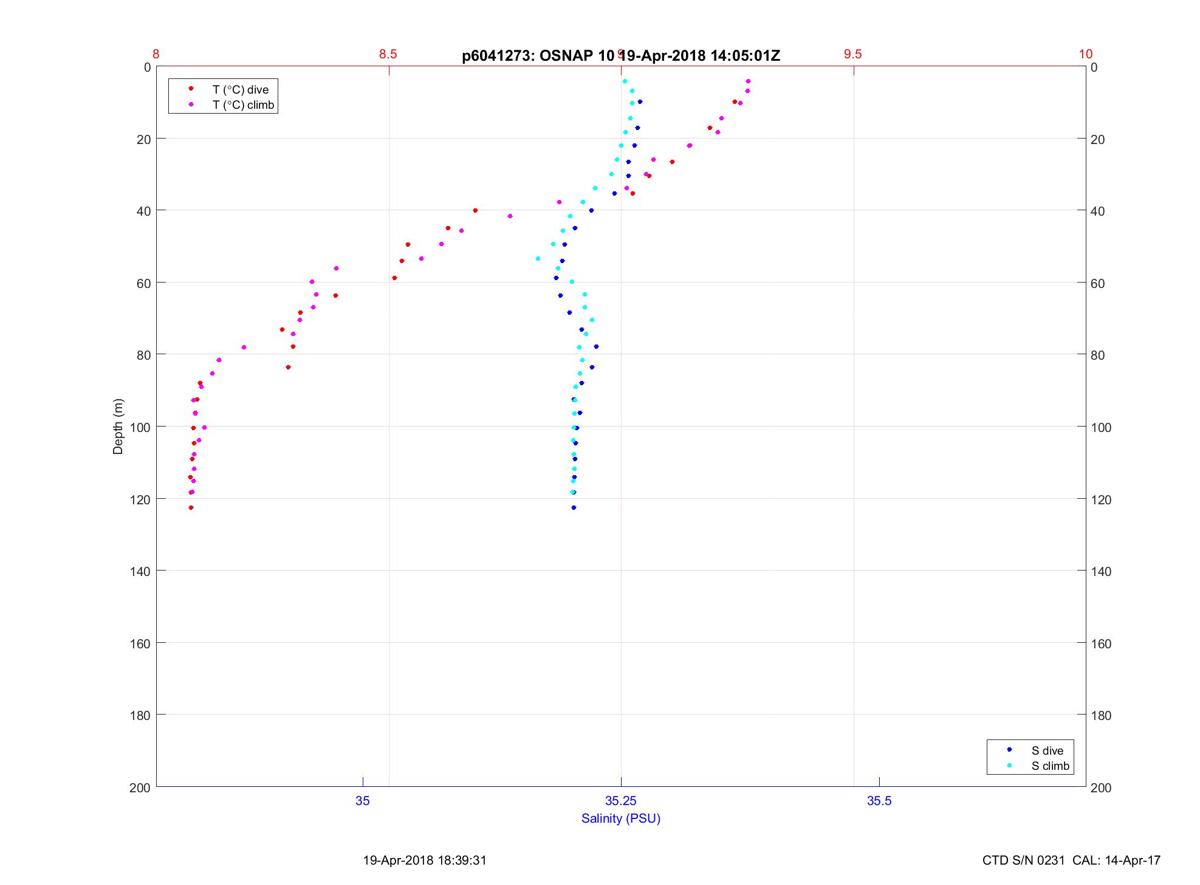Click the right depth axis tick '0'
1200x885 pixels.
1094,67
